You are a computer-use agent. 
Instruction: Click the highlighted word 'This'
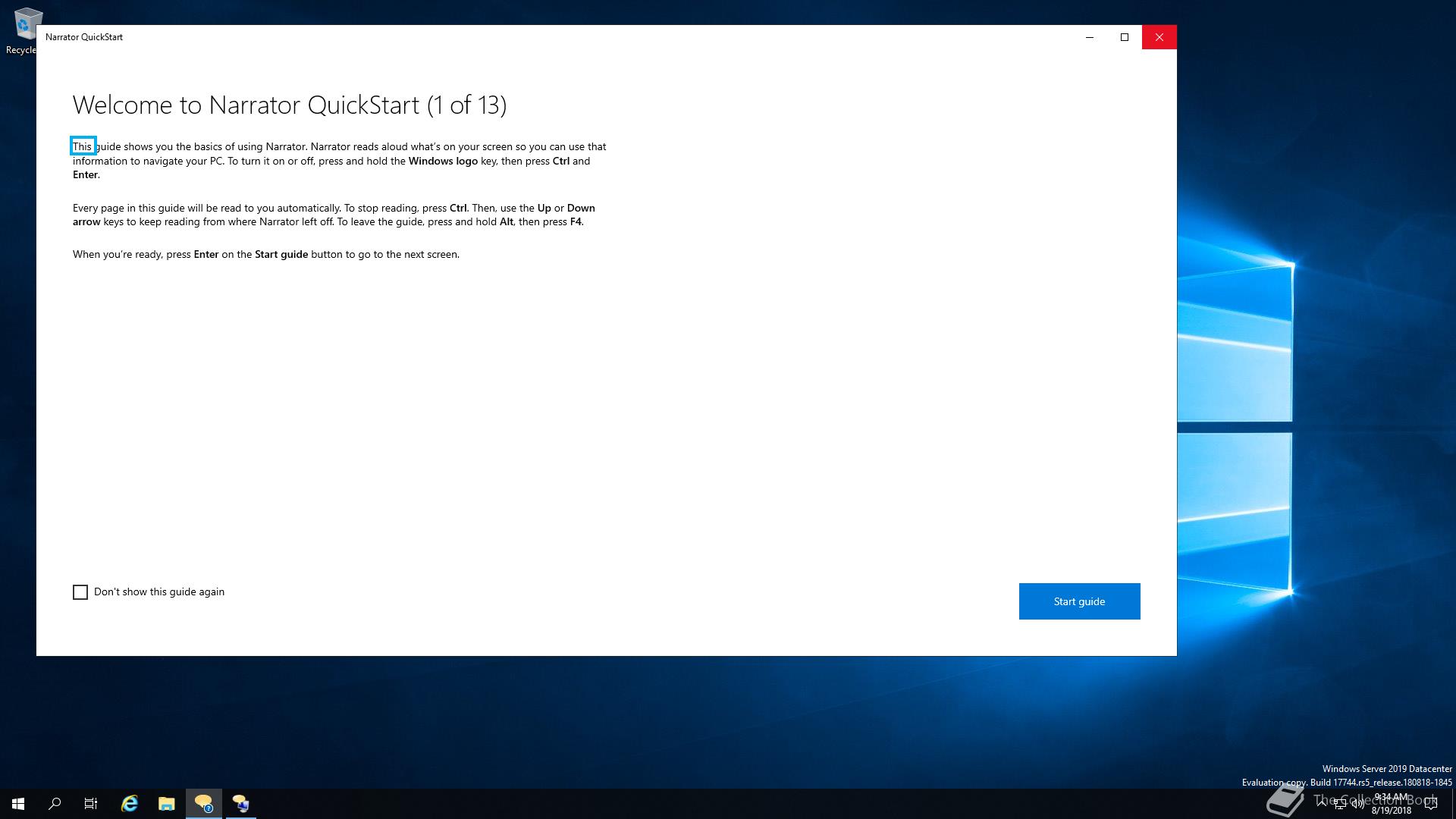tap(83, 146)
